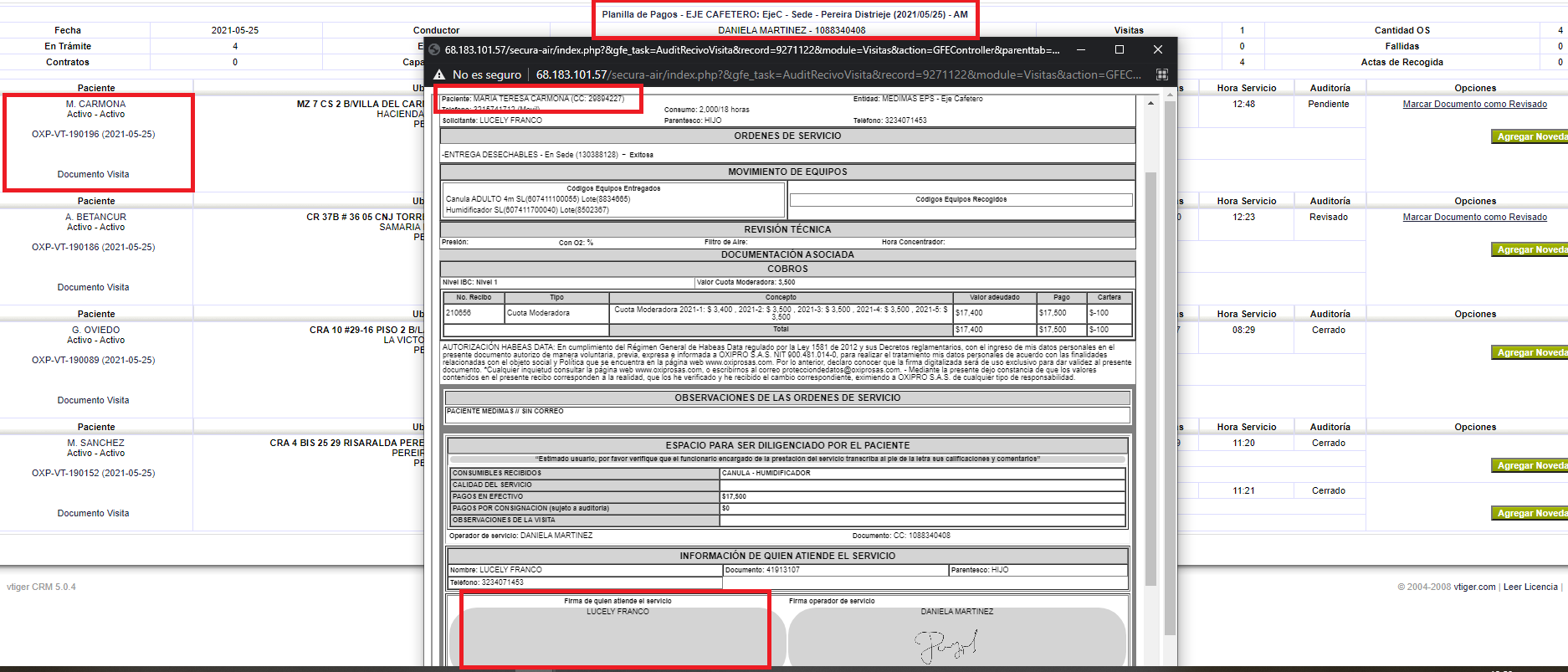Click scrollbar up arrow in popup
This screenshot has height=672, width=1568.
coord(1150,102)
